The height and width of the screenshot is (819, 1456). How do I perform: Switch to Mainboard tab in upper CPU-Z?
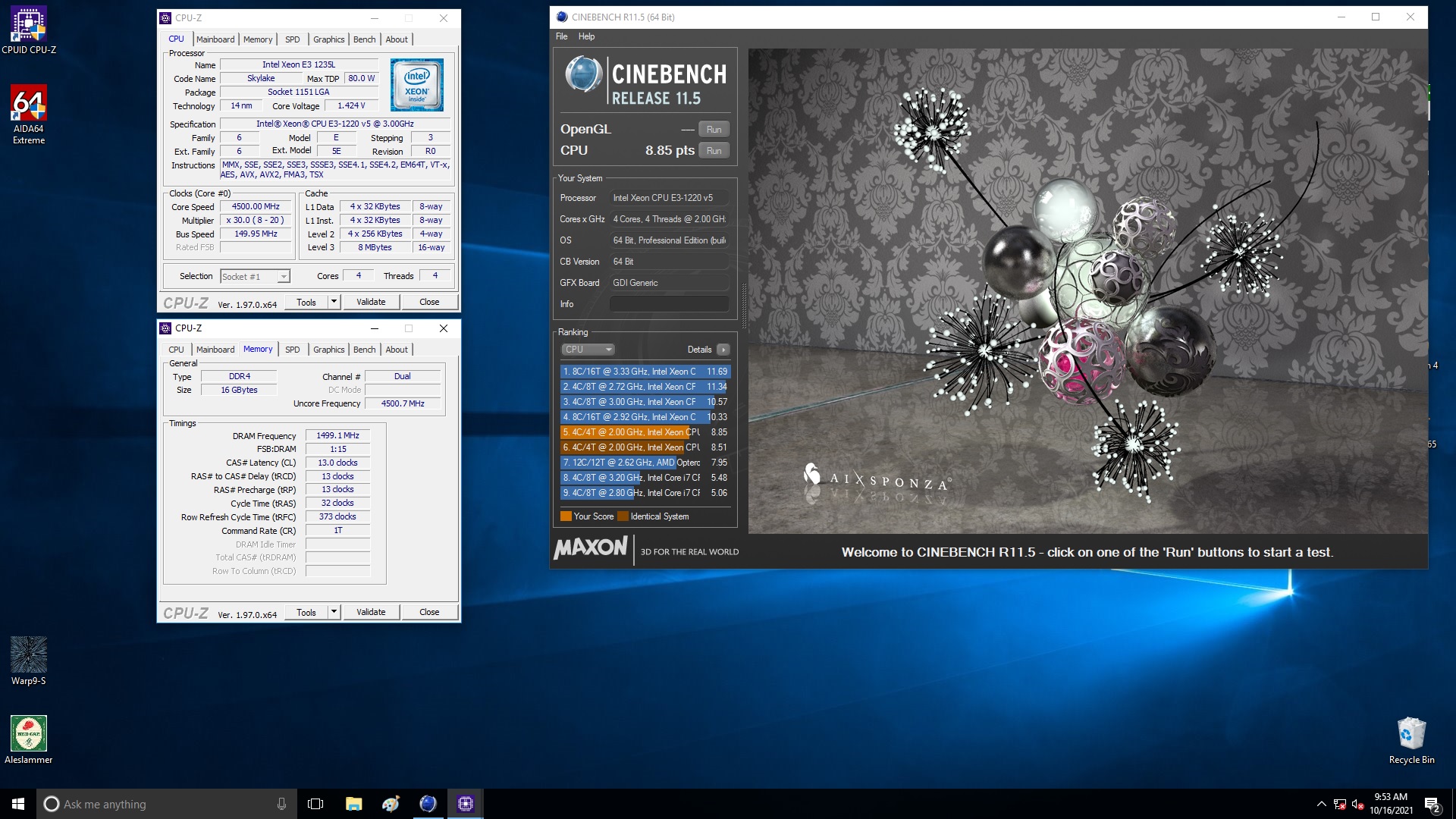tap(215, 39)
